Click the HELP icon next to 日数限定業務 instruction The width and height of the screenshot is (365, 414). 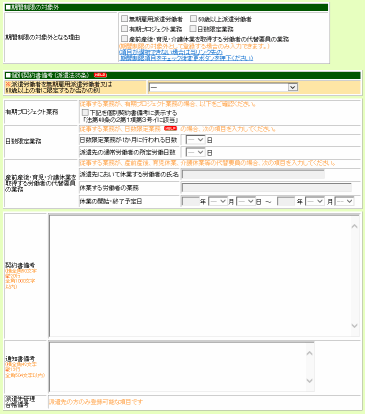point(170,128)
